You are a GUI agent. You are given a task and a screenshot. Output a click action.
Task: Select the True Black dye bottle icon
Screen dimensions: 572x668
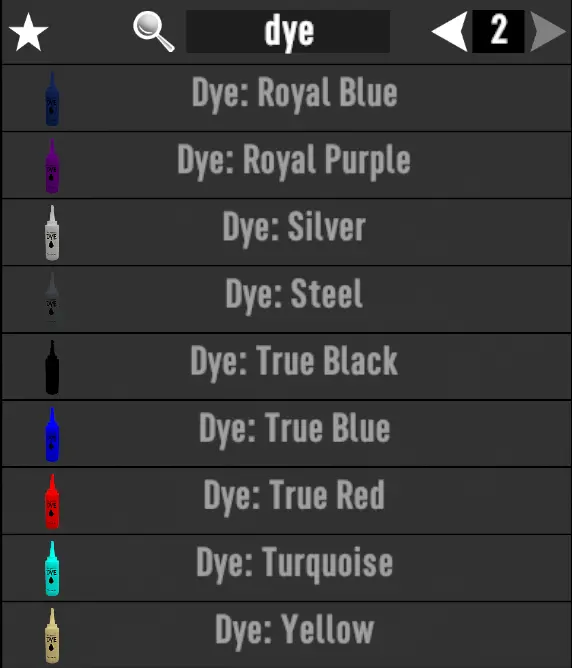(52, 367)
